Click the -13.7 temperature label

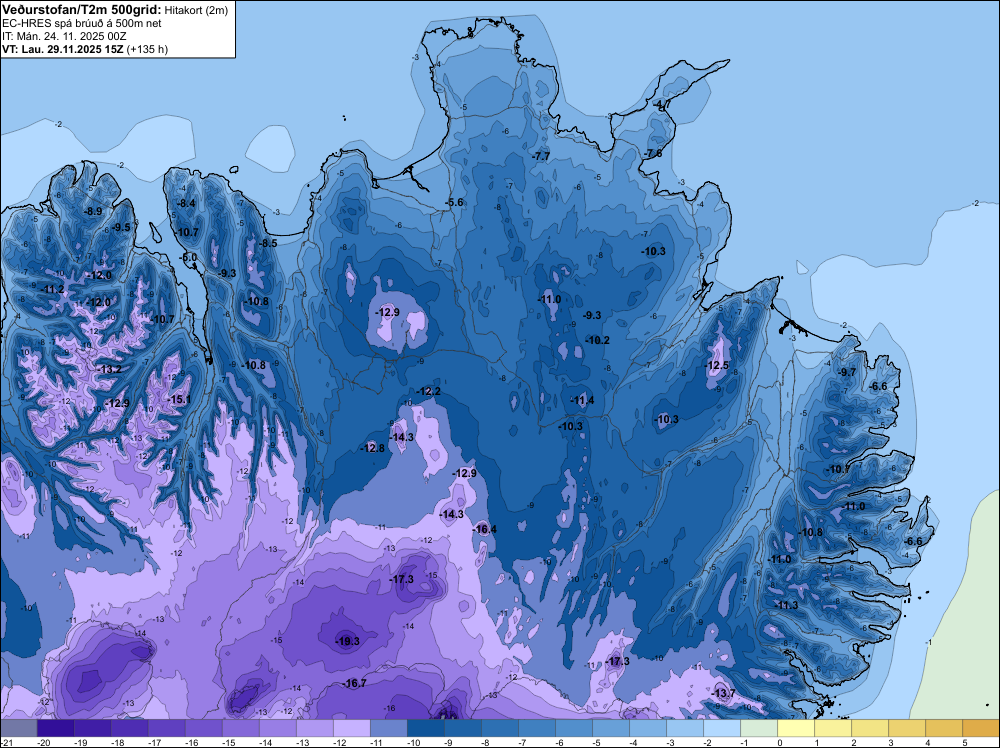[723, 693]
